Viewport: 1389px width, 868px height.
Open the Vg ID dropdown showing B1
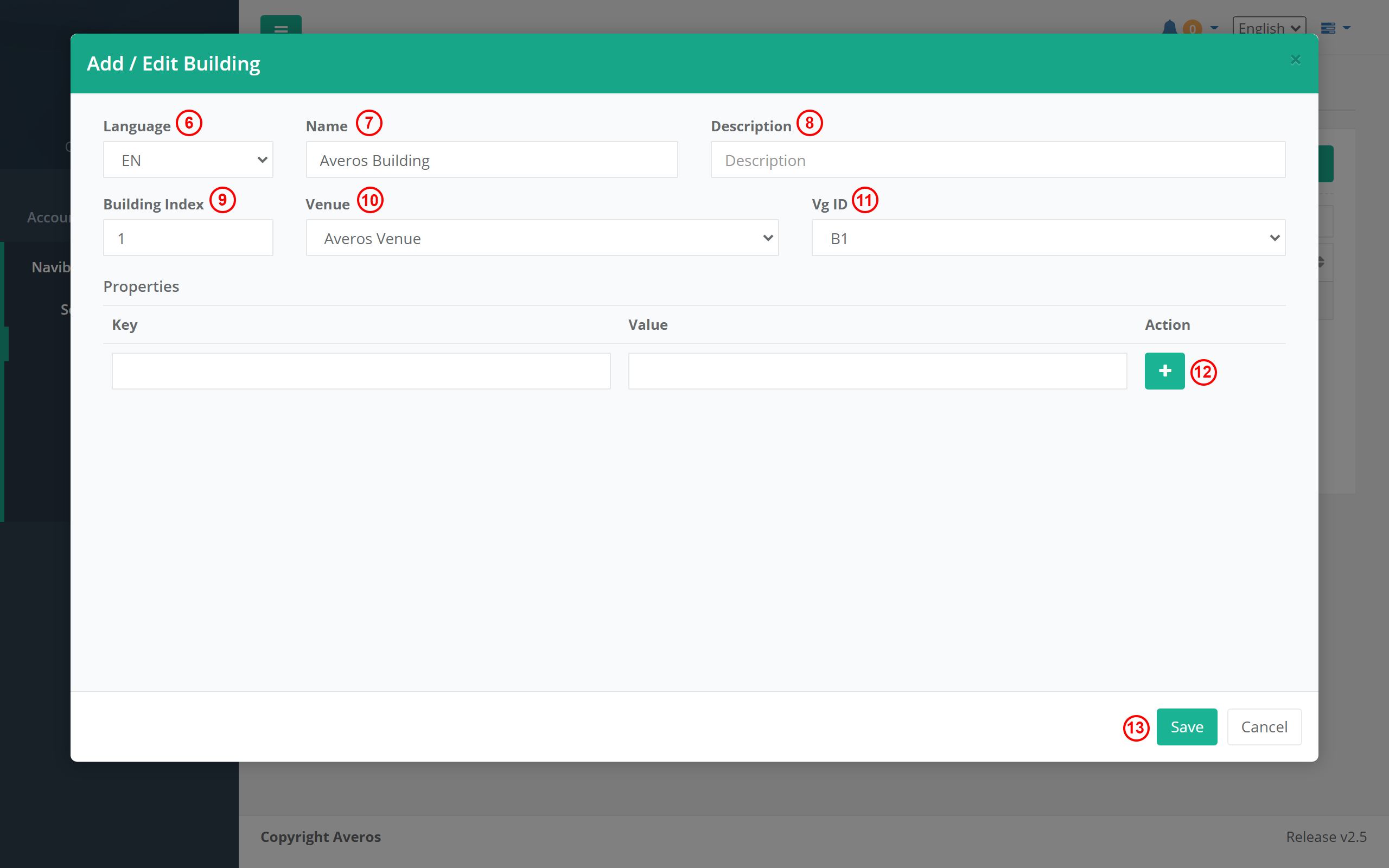[1048, 238]
